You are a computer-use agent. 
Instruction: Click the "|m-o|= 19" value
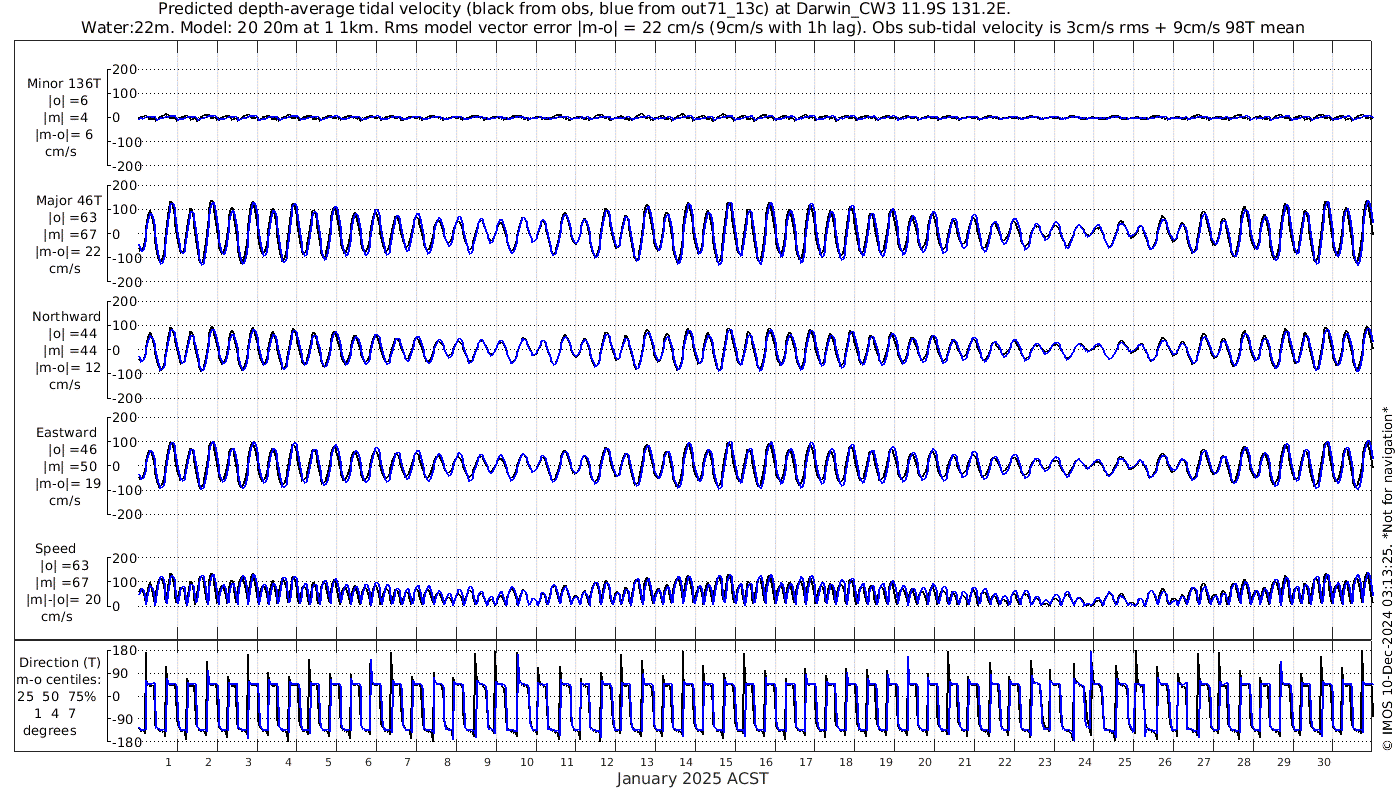66,483
